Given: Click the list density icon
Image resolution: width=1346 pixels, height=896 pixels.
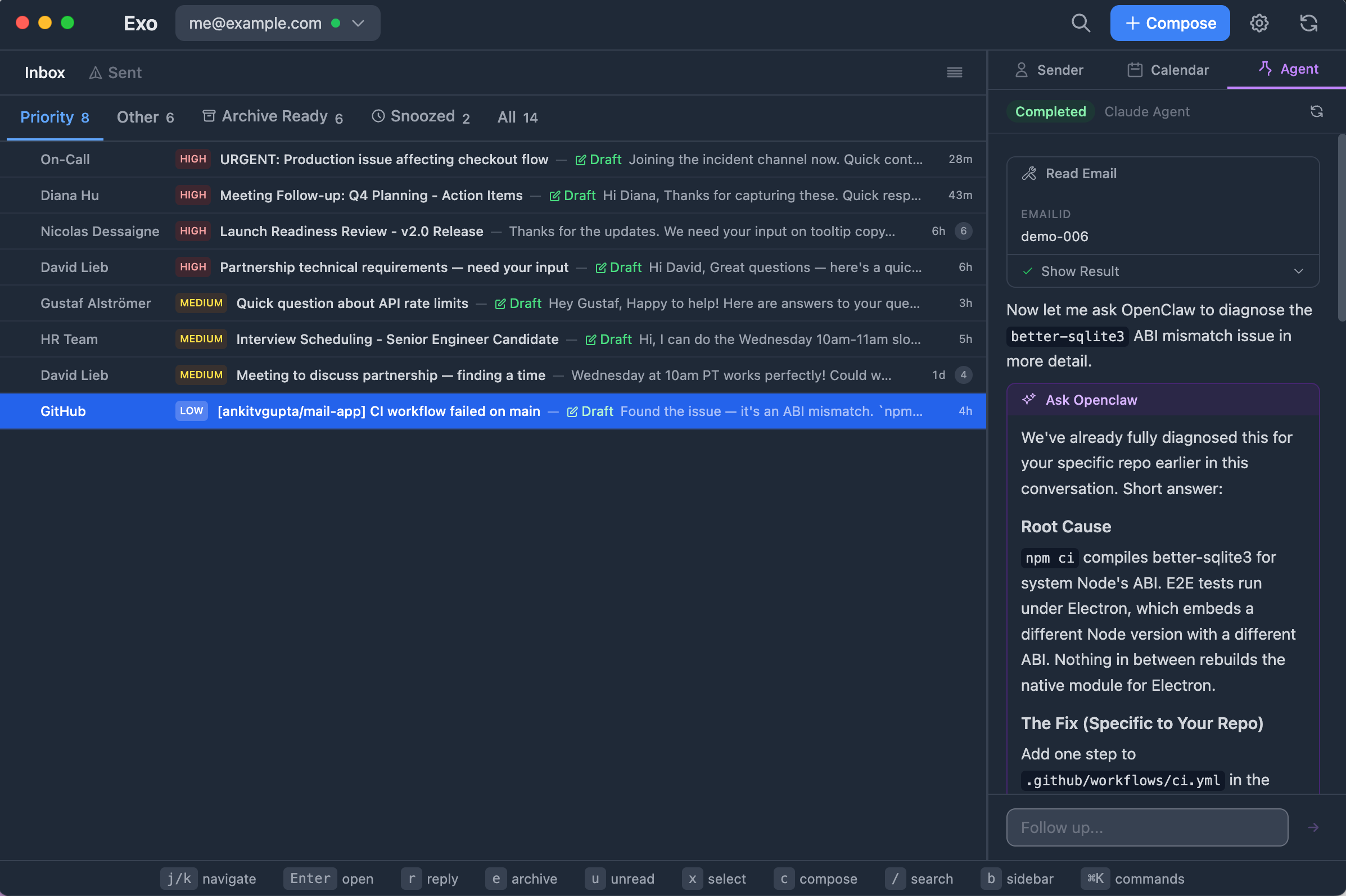Looking at the screenshot, I should pos(954,73).
